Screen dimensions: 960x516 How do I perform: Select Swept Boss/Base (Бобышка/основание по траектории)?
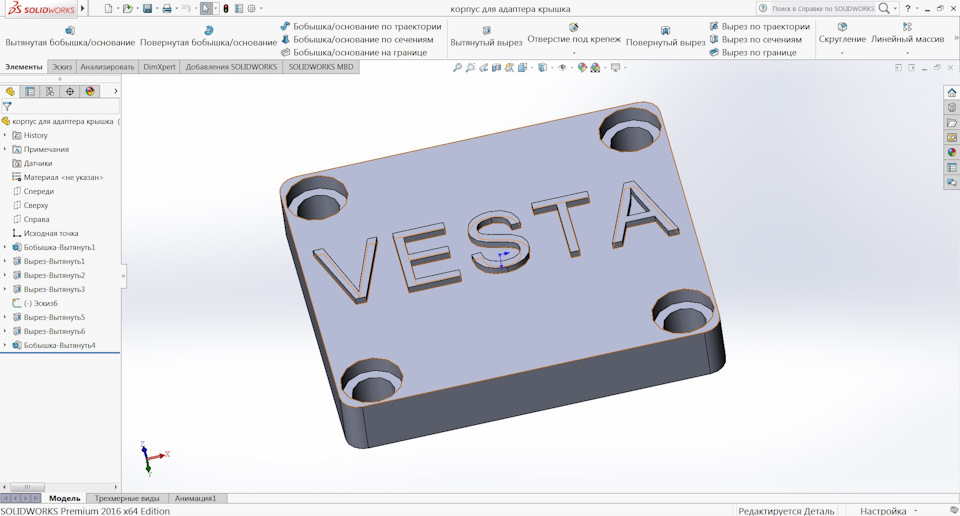[x=361, y=26]
